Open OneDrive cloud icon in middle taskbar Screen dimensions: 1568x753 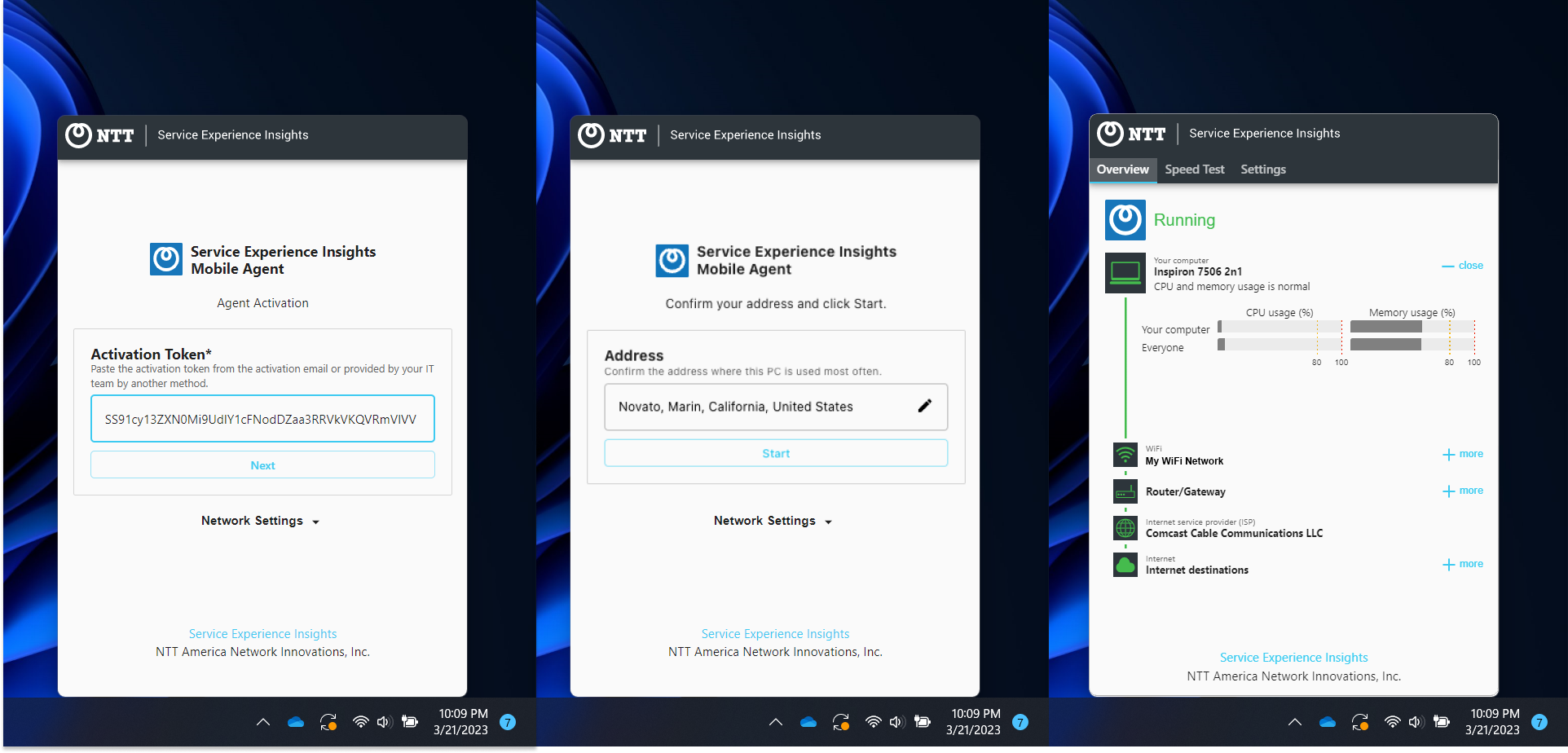808,722
